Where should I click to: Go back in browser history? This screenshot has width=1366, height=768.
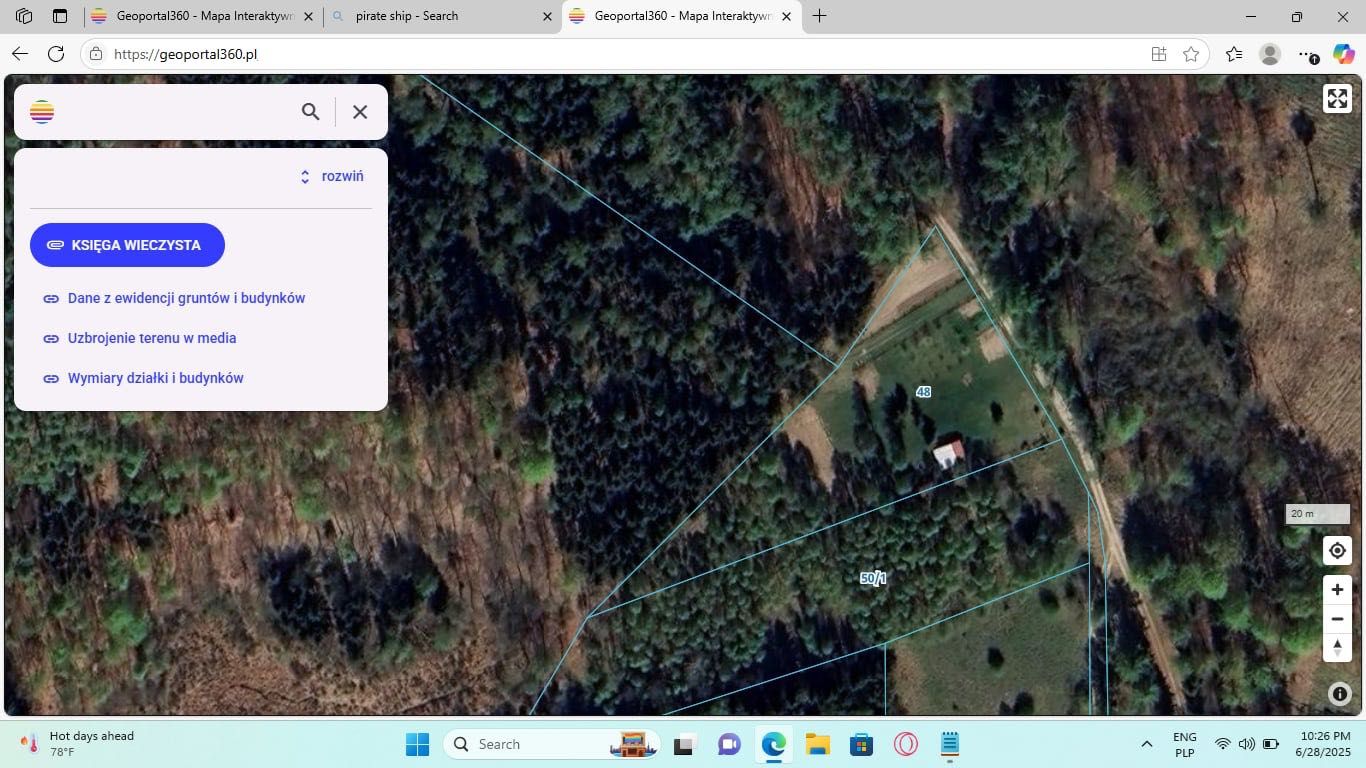(20, 54)
